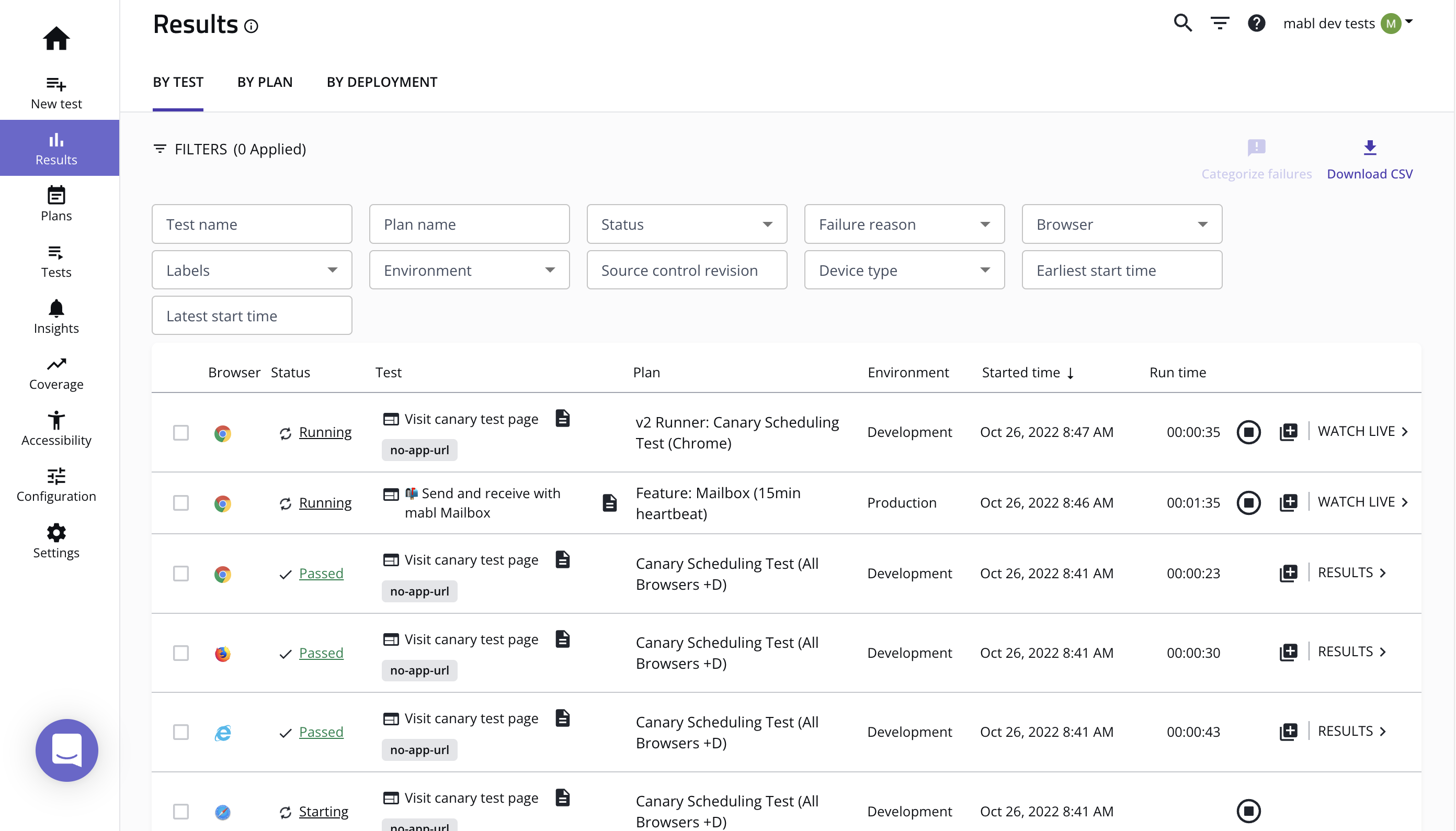Open the Intercom chat bubble
Image resolution: width=1456 pixels, height=831 pixels.
(67, 750)
